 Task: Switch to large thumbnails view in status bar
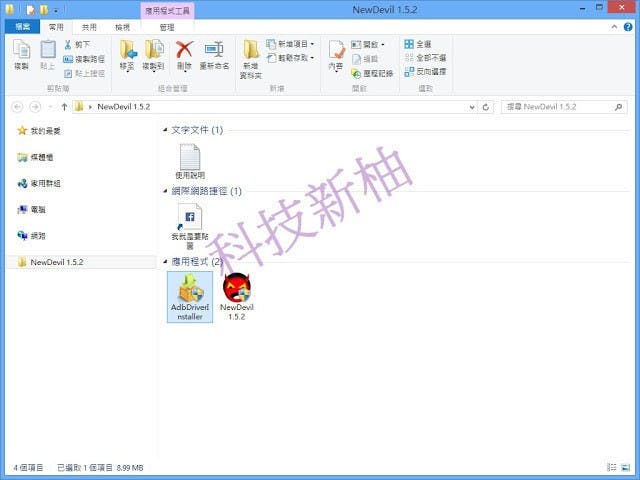coord(625,467)
